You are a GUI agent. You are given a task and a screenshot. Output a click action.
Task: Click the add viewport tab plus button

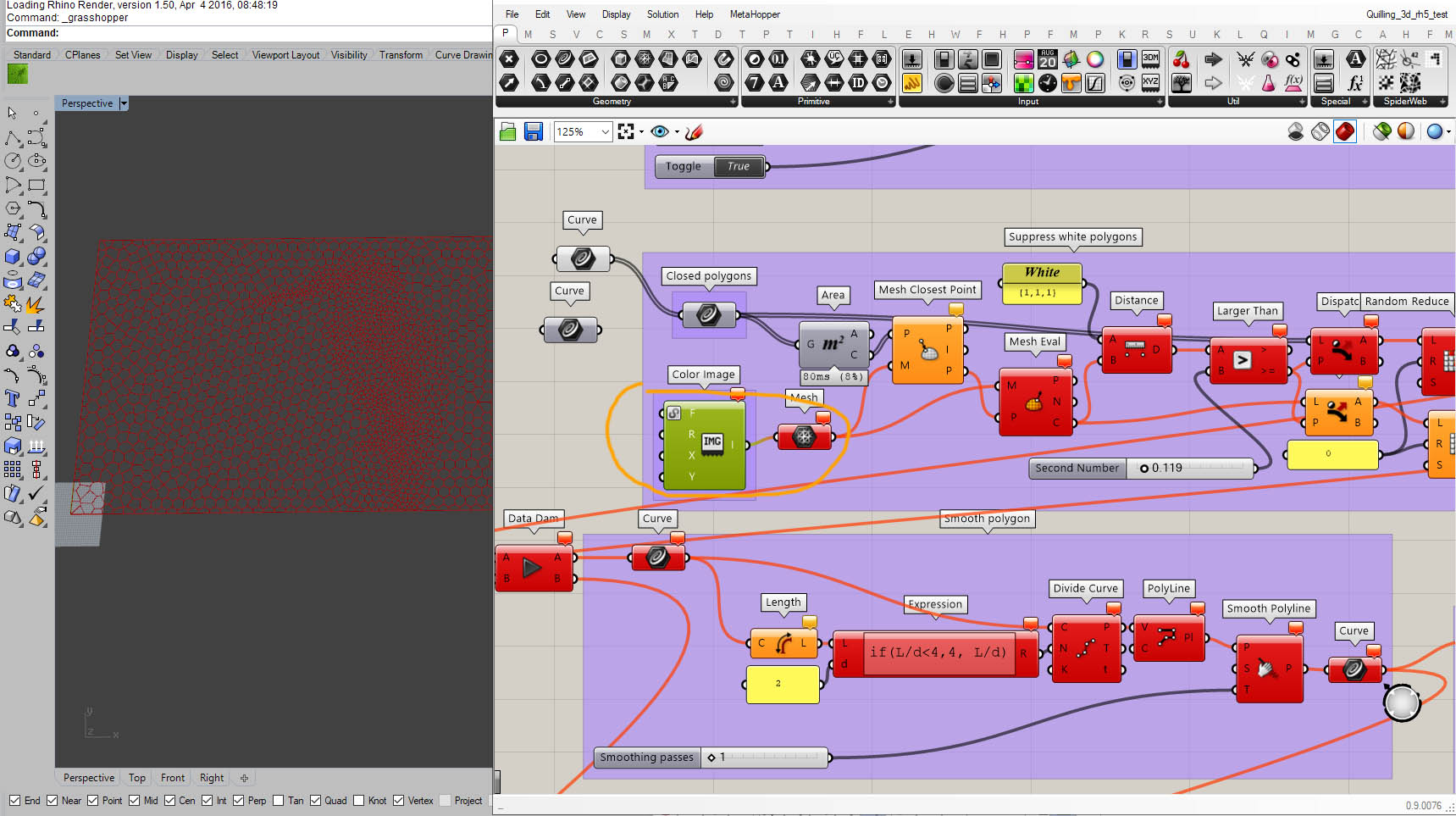(x=244, y=778)
